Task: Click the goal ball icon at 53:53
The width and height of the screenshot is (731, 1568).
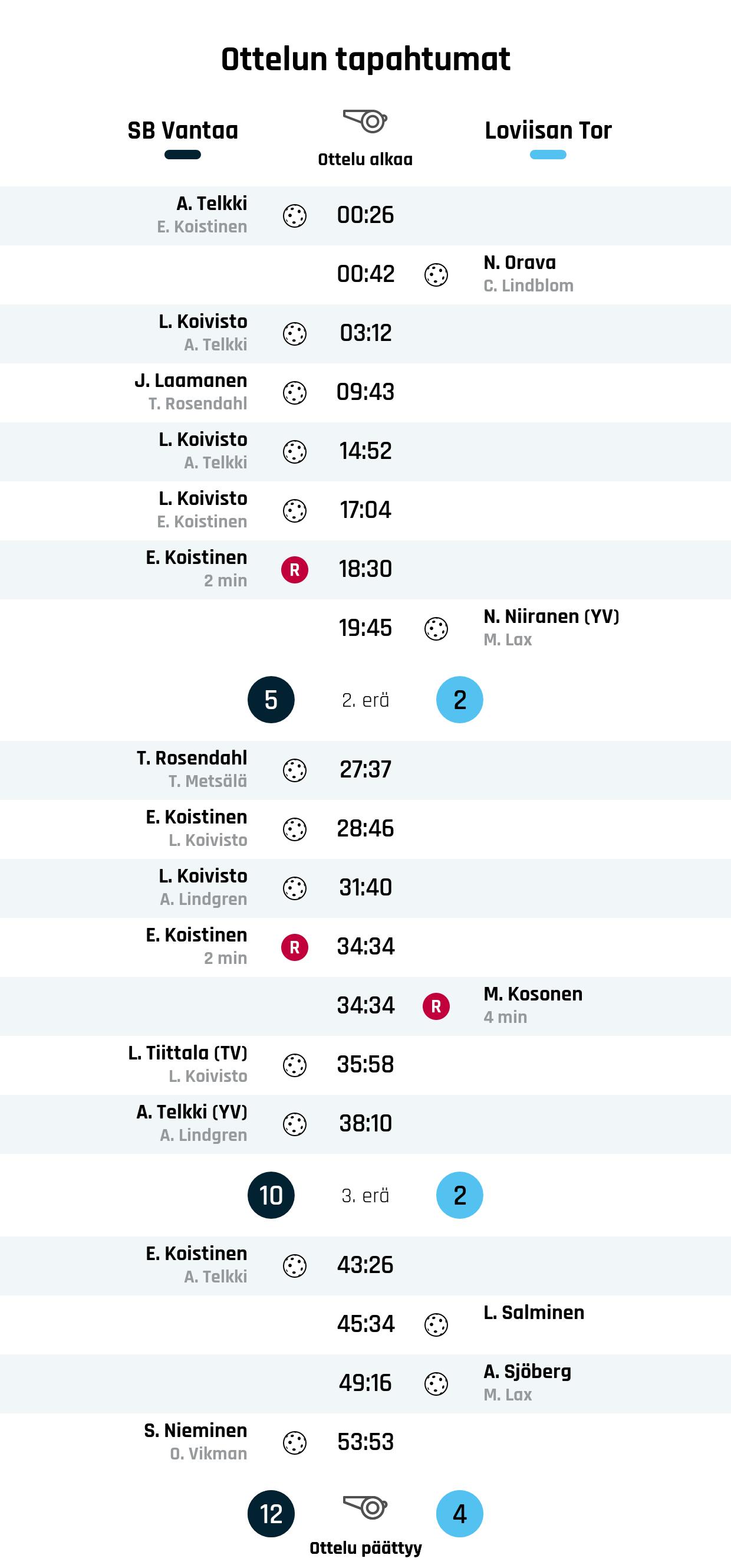Action: pyautogui.click(x=294, y=1442)
